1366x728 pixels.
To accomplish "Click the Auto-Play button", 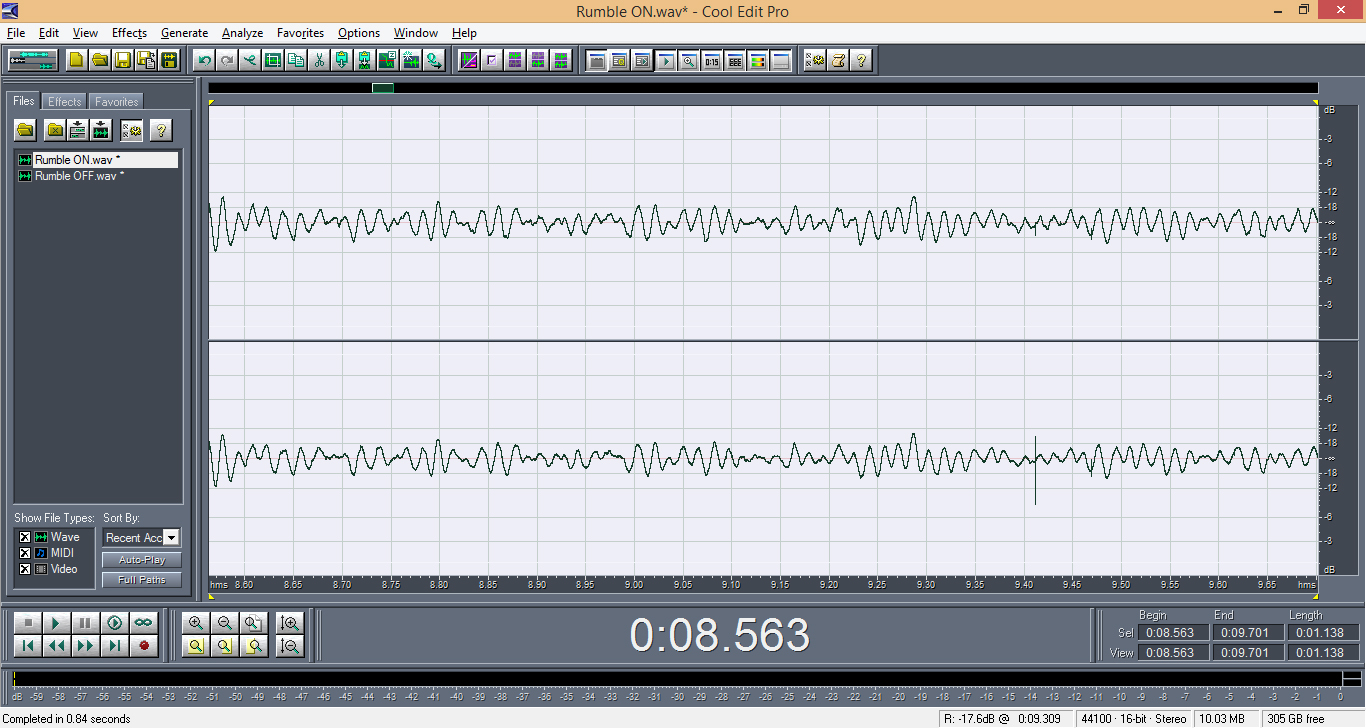I will 141,560.
